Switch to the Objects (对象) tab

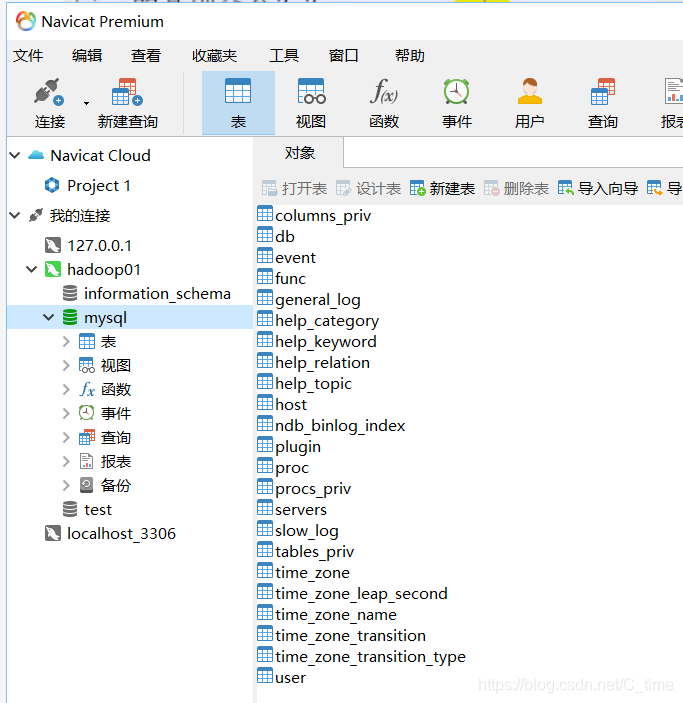point(299,153)
